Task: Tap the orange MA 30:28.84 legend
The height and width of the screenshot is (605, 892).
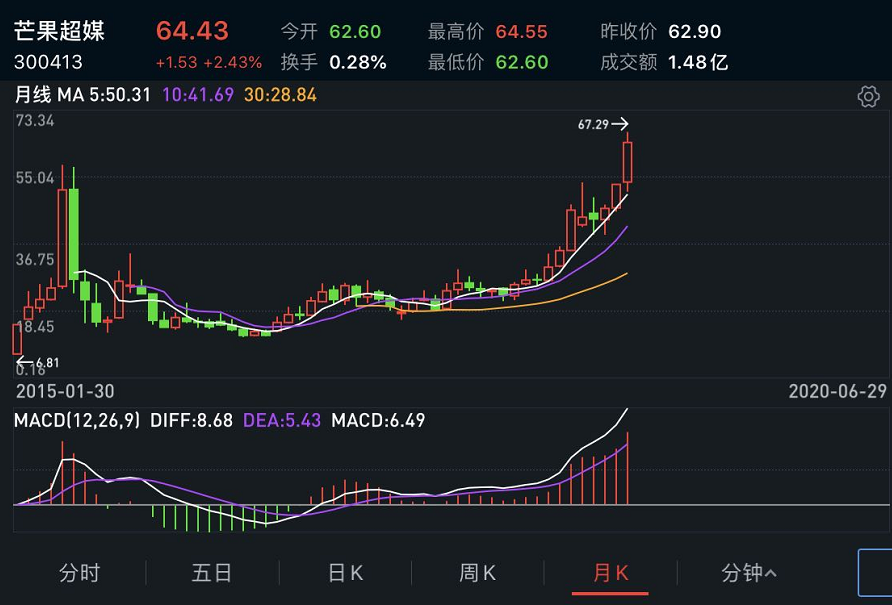Action: click(280, 94)
